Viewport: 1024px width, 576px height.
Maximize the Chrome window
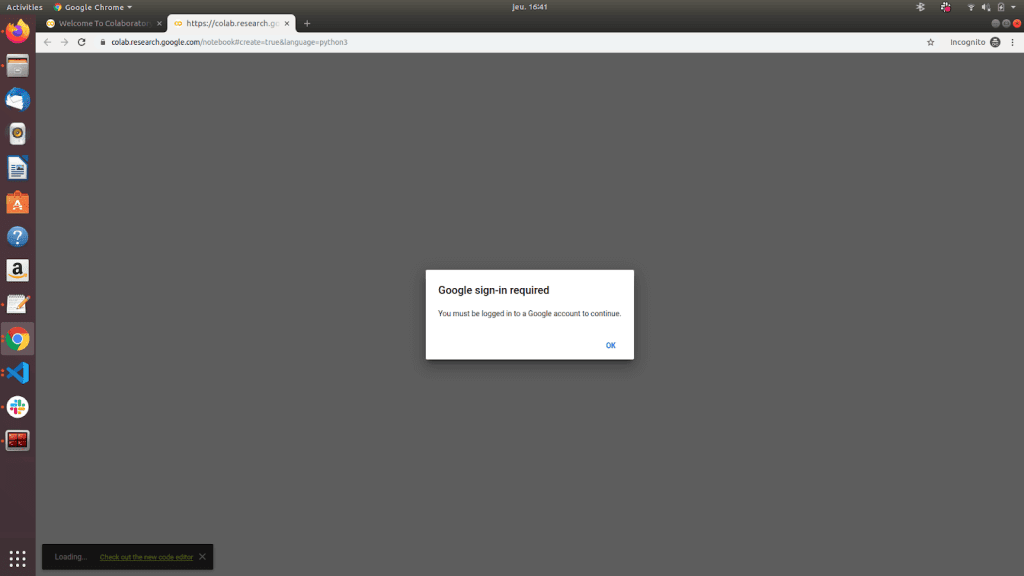coord(1006,24)
